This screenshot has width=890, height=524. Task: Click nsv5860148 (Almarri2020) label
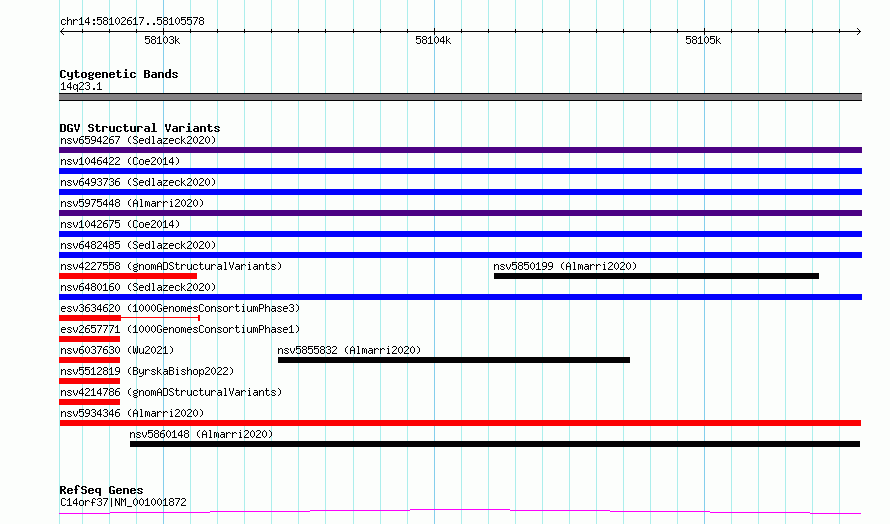[201, 434]
